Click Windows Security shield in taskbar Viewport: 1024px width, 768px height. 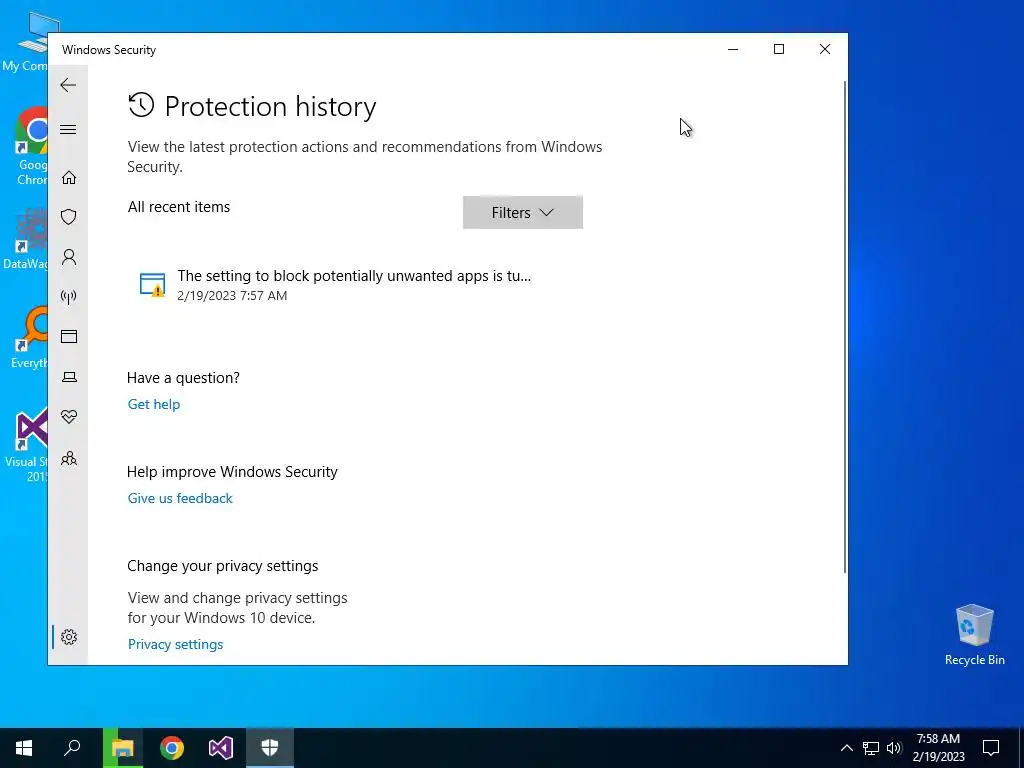point(270,748)
